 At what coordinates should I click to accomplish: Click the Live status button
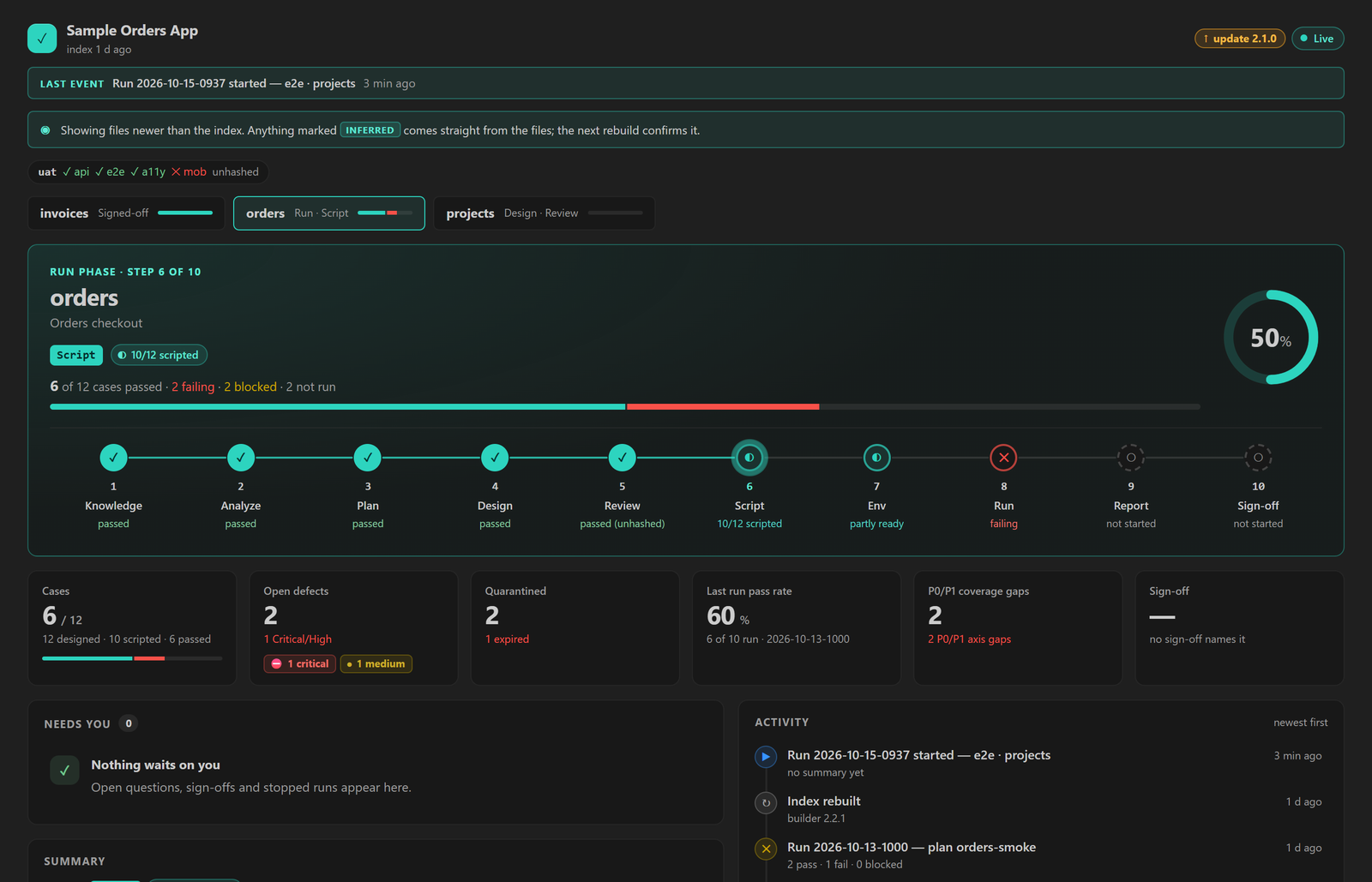[x=1318, y=39]
